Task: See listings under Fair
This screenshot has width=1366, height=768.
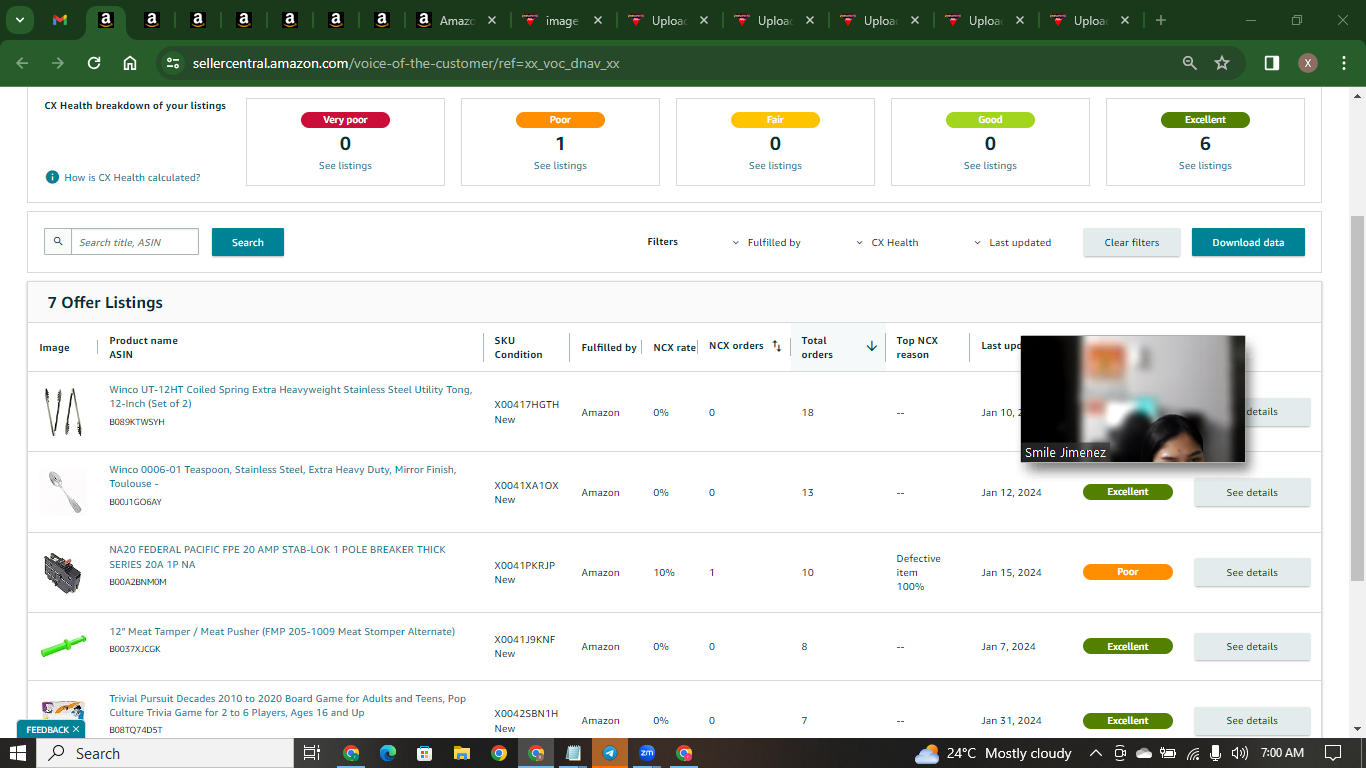Action: coord(775,166)
